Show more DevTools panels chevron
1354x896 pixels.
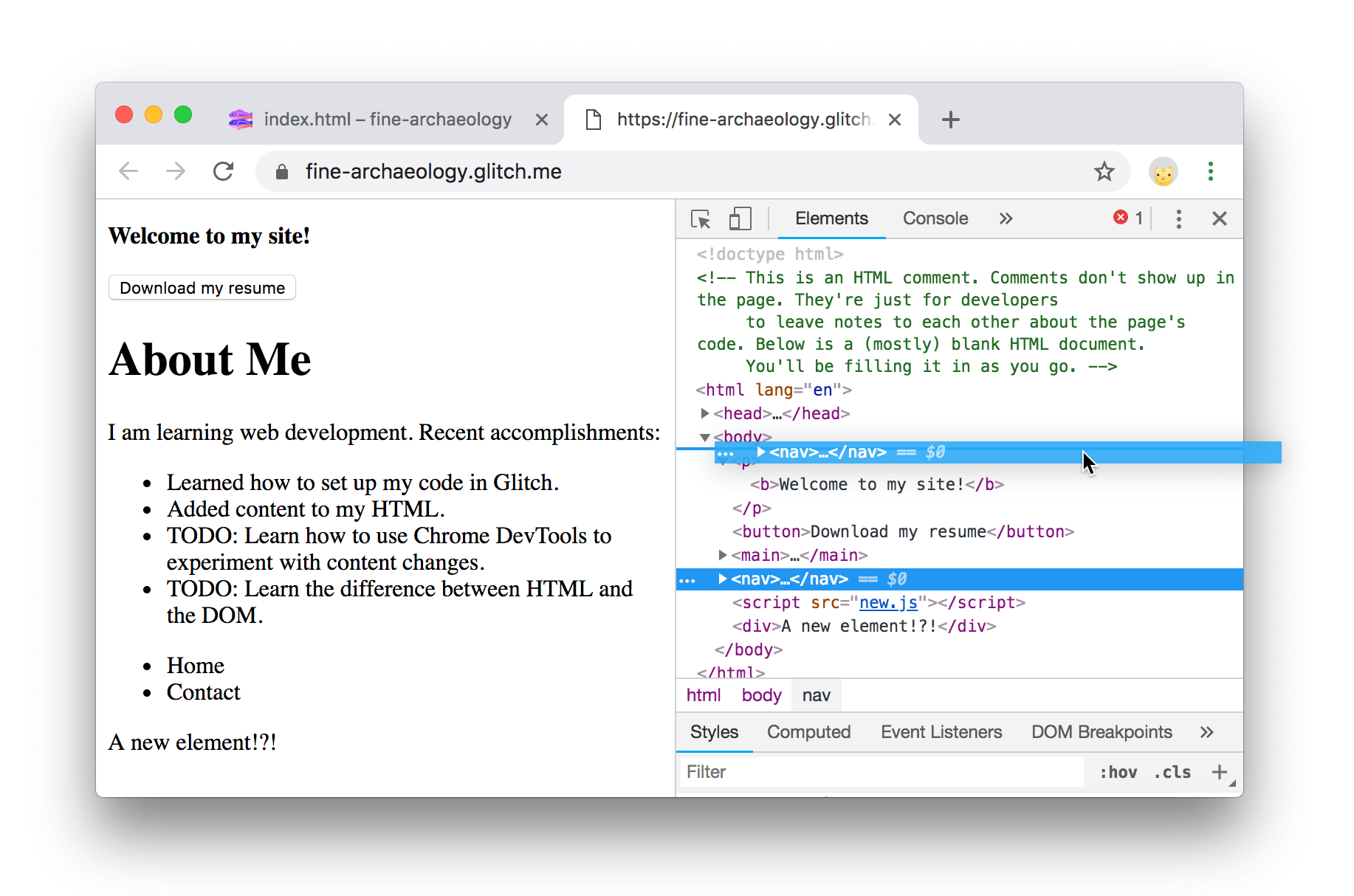(1006, 218)
